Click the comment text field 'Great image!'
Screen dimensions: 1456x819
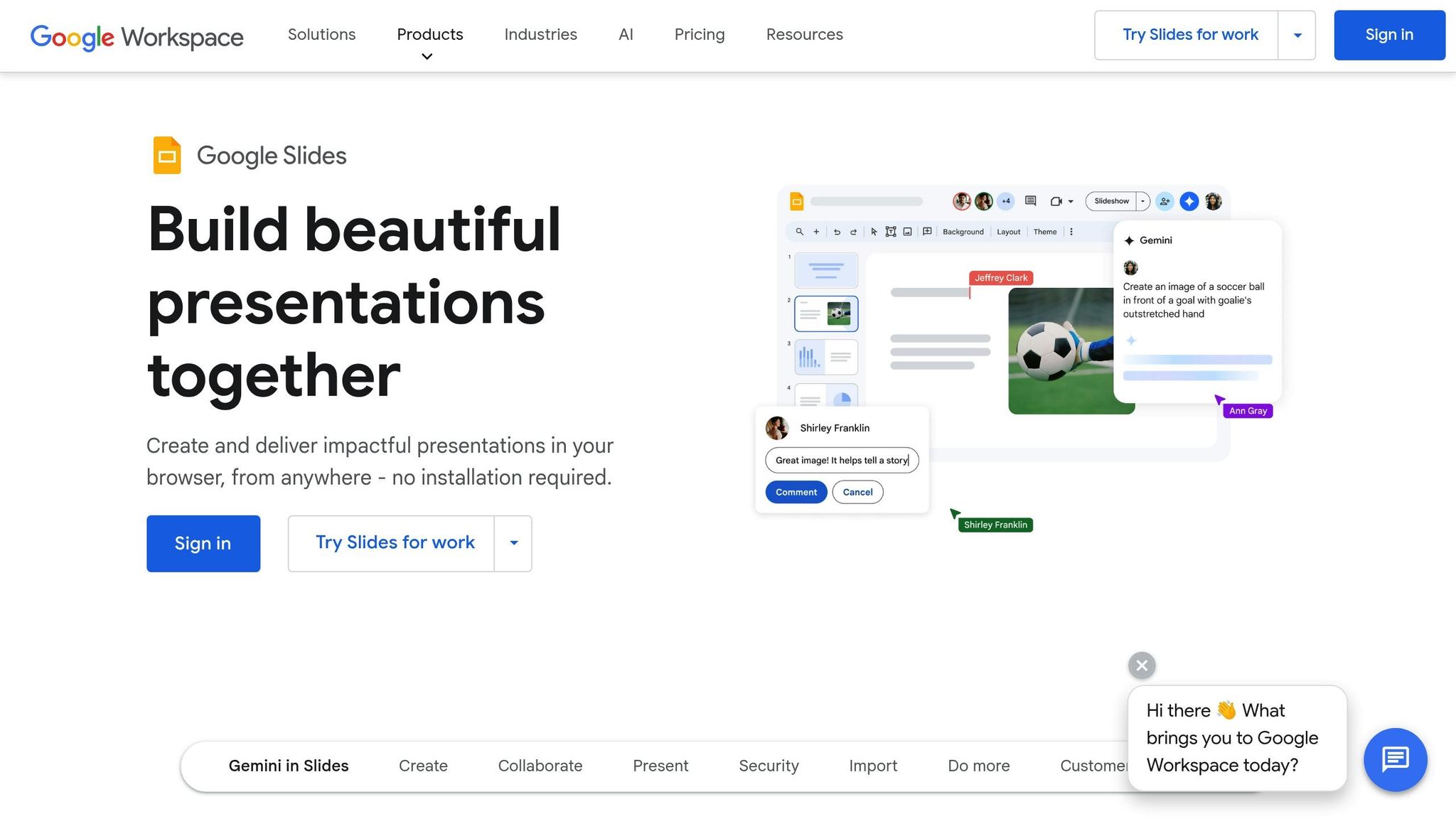842,460
